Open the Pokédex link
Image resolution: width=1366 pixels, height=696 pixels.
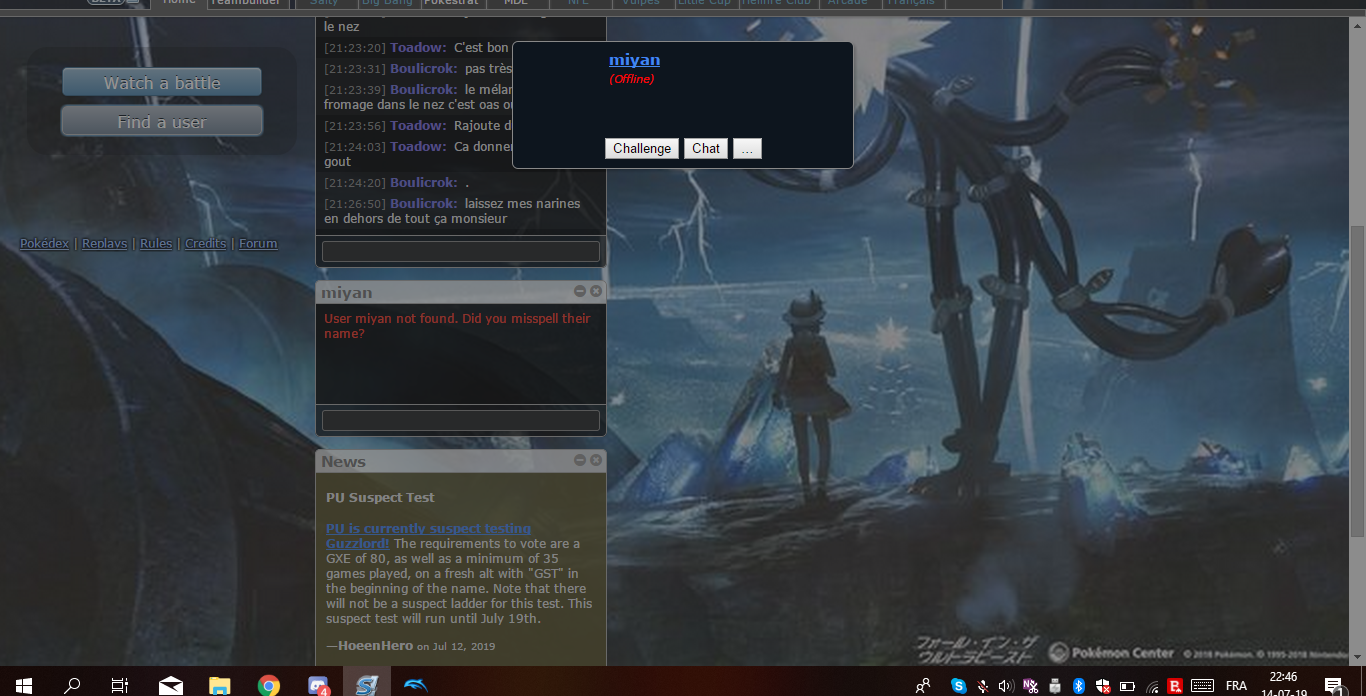click(44, 244)
